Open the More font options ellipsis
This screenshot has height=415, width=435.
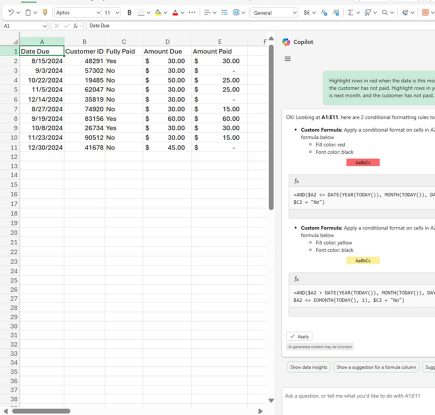tap(192, 13)
